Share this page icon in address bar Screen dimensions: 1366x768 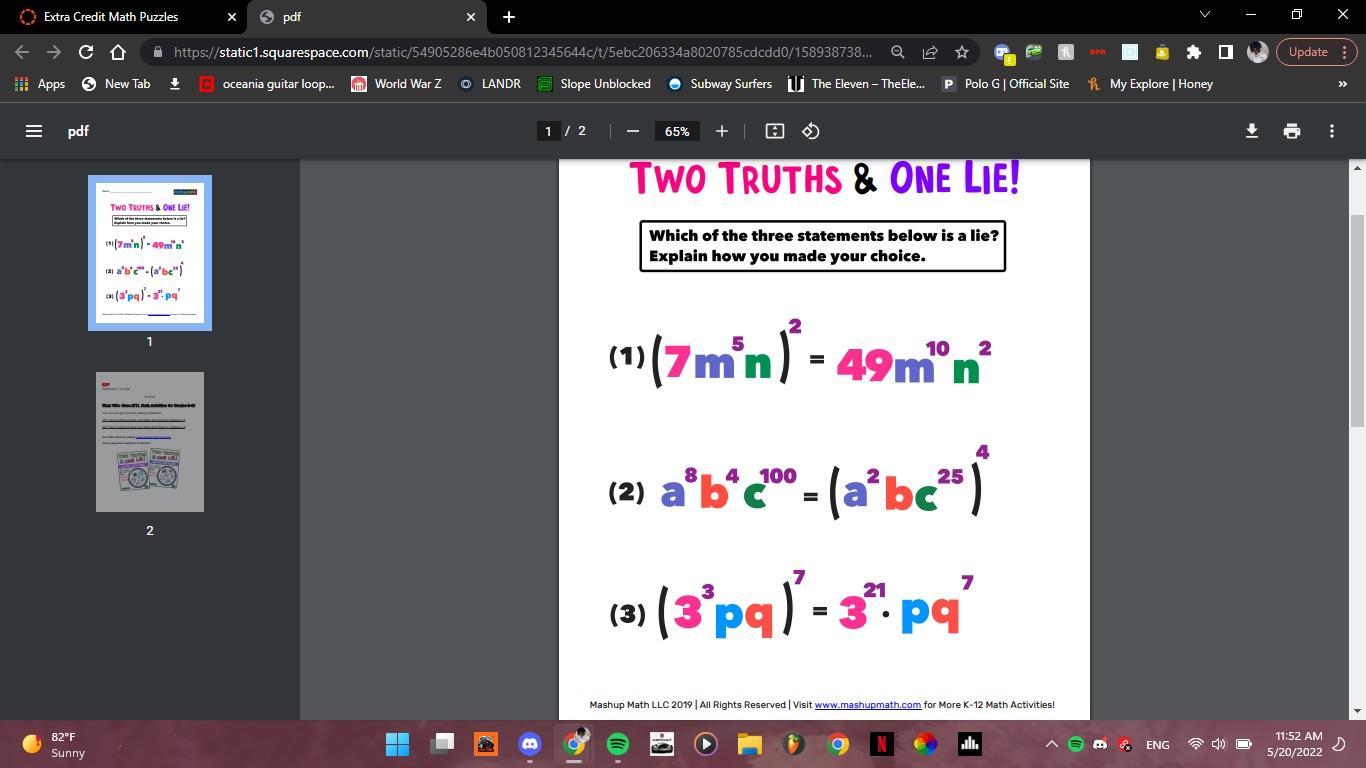(x=929, y=52)
